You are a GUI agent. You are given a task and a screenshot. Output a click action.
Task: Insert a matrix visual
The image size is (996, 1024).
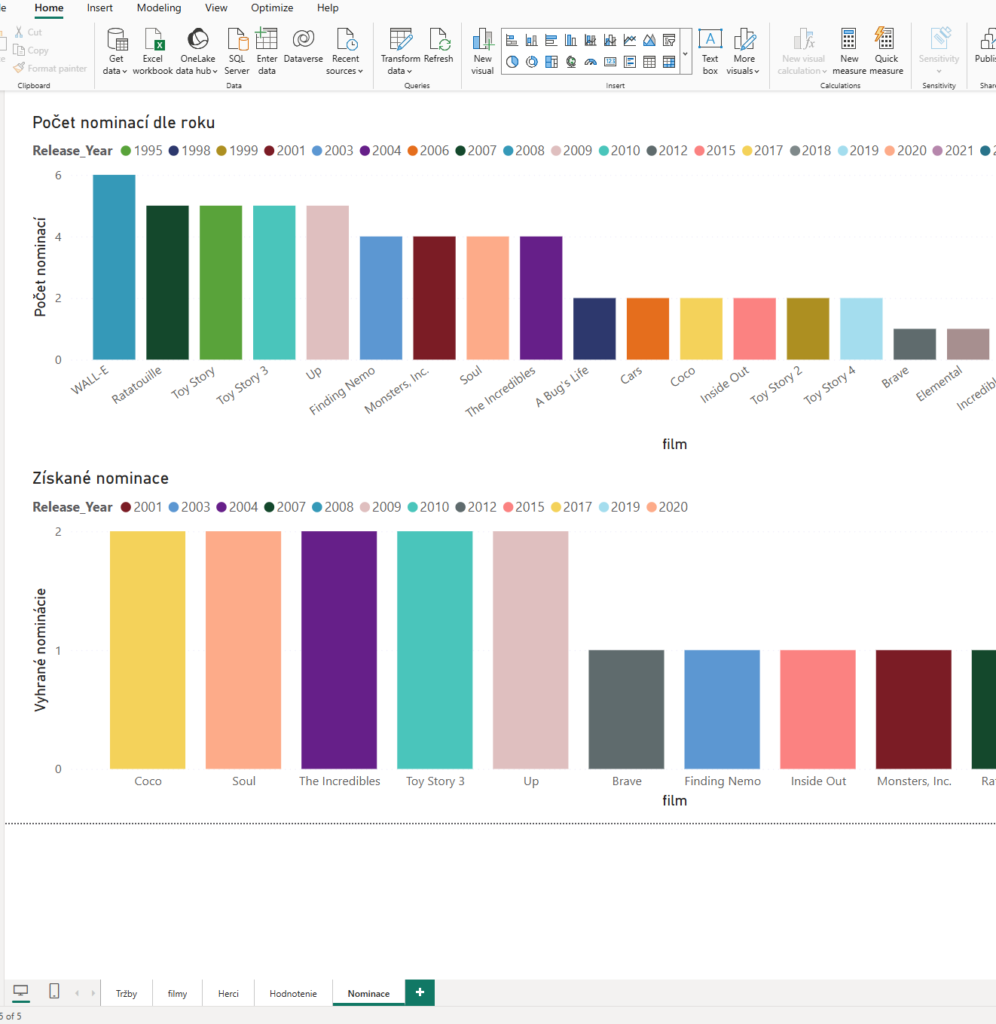669,62
